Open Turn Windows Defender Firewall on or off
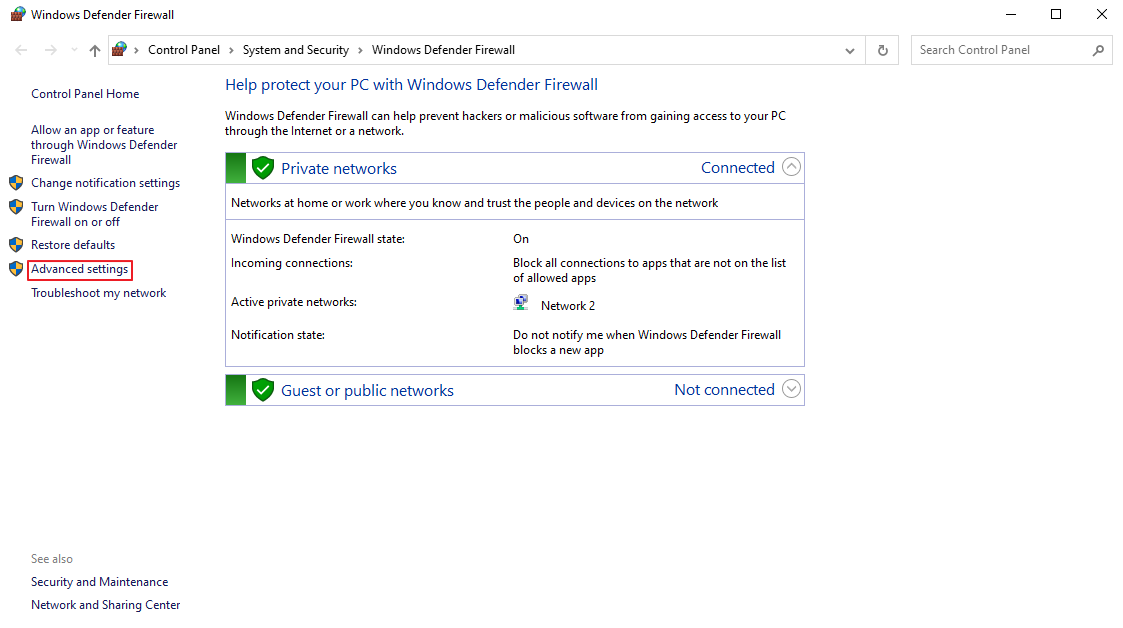 click(x=95, y=214)
